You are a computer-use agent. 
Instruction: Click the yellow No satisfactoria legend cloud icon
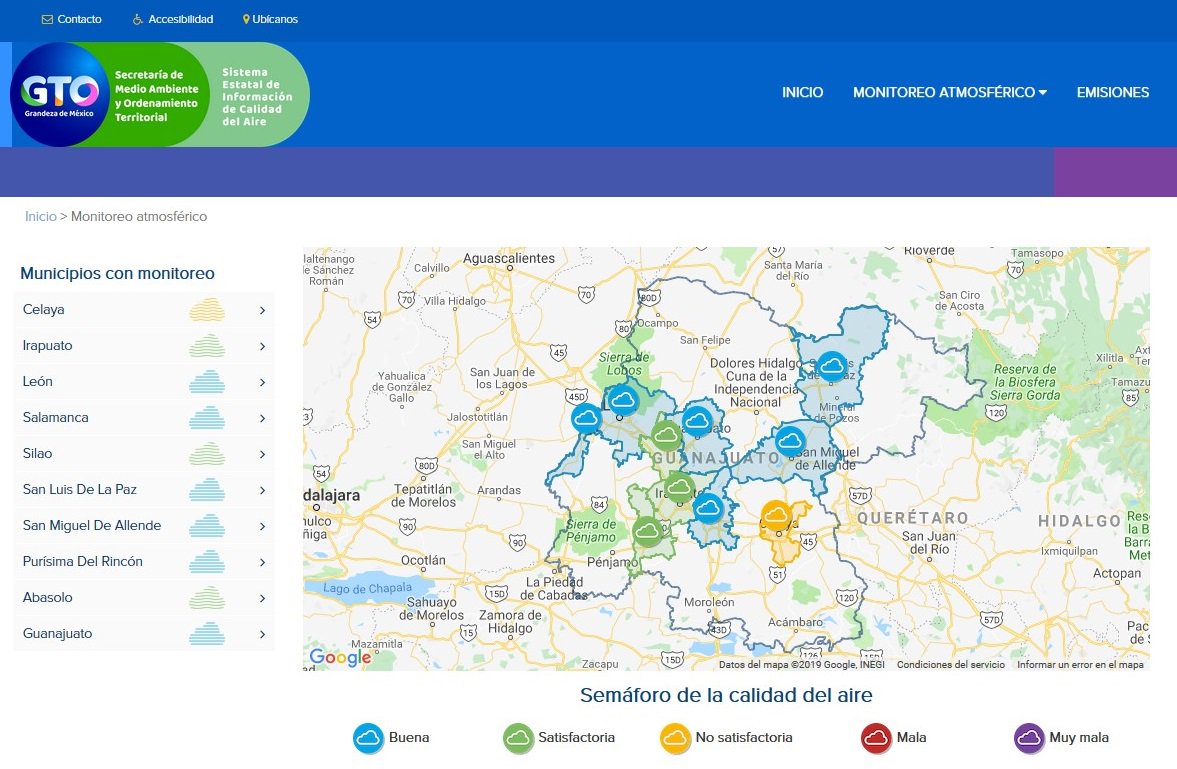point(675,738)
